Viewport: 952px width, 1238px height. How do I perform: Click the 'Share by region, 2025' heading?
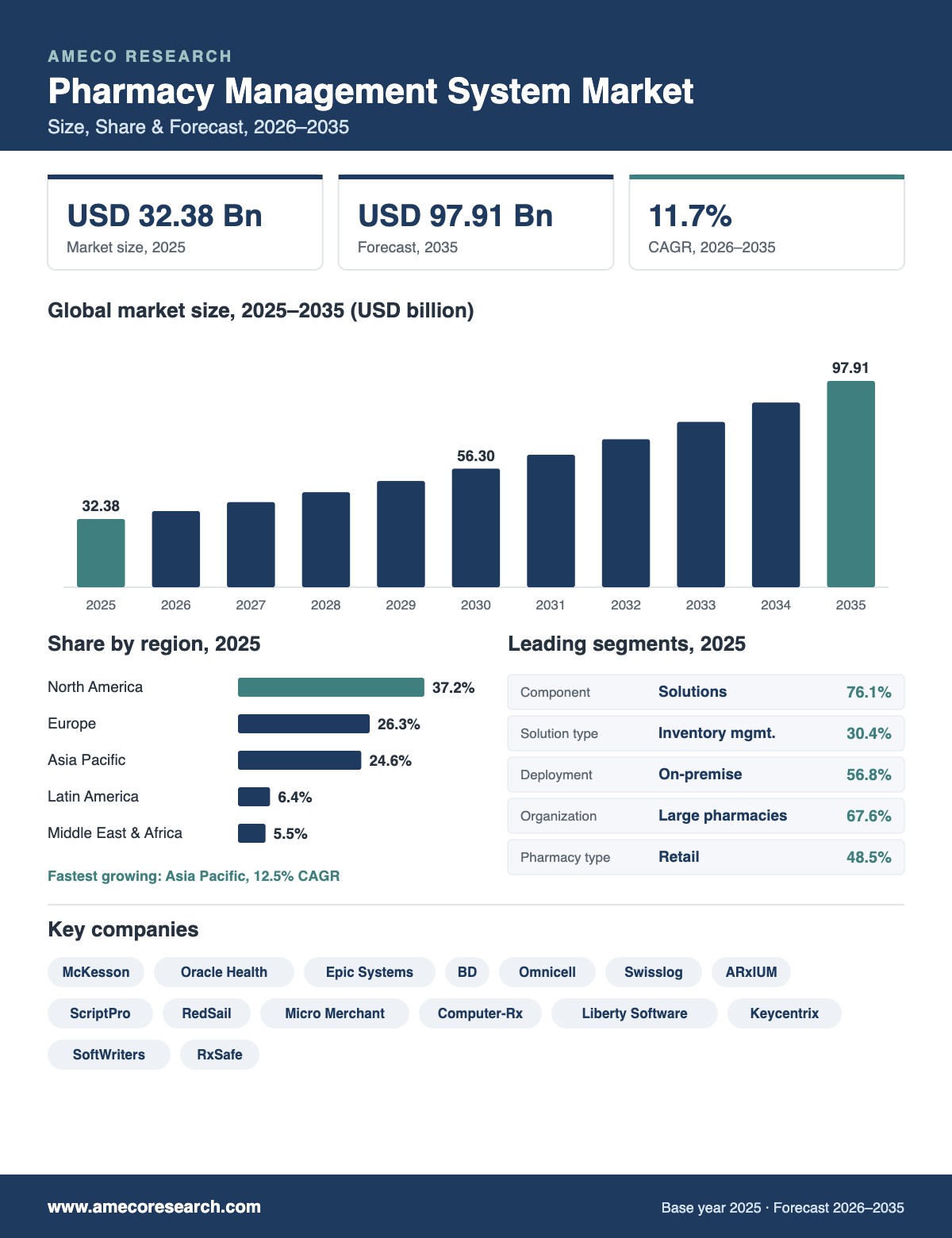(x=154, y=644)
